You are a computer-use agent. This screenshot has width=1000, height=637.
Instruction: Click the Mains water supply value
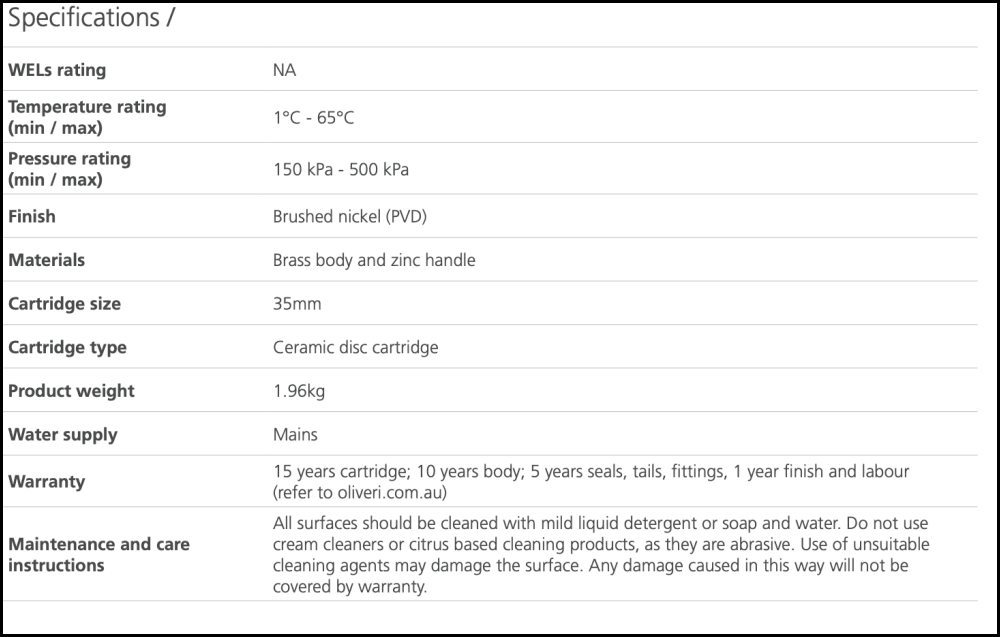pyautogui.click(x=295, y=435)
